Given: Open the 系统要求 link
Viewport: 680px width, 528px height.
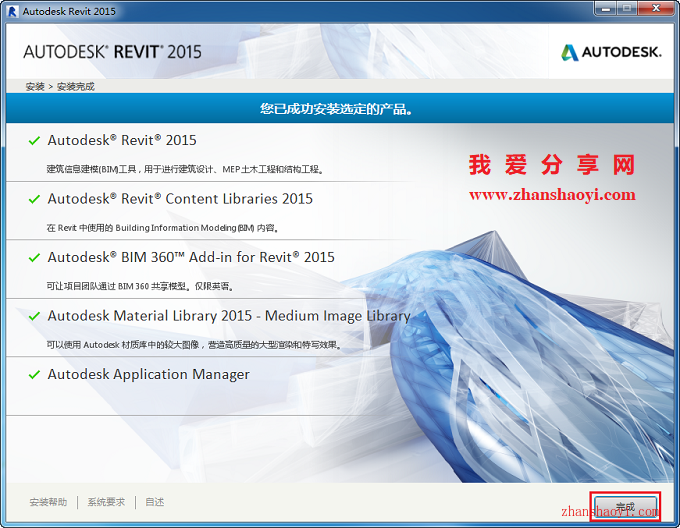Looking at the screenshot, I should coord(106,502).
